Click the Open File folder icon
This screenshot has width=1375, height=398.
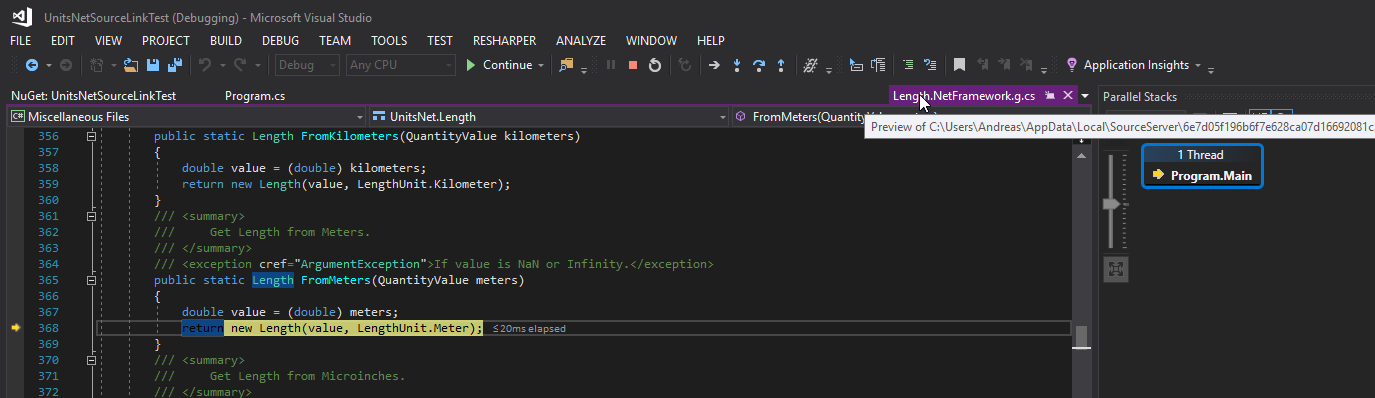(x=131, y=65)
